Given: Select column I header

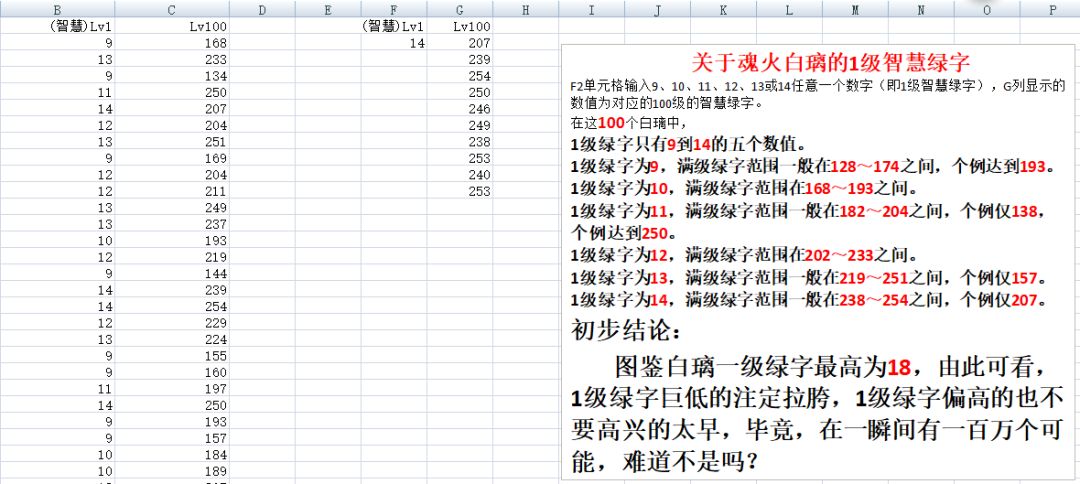Looking at the screenshot, I should [x=591, y=9].
